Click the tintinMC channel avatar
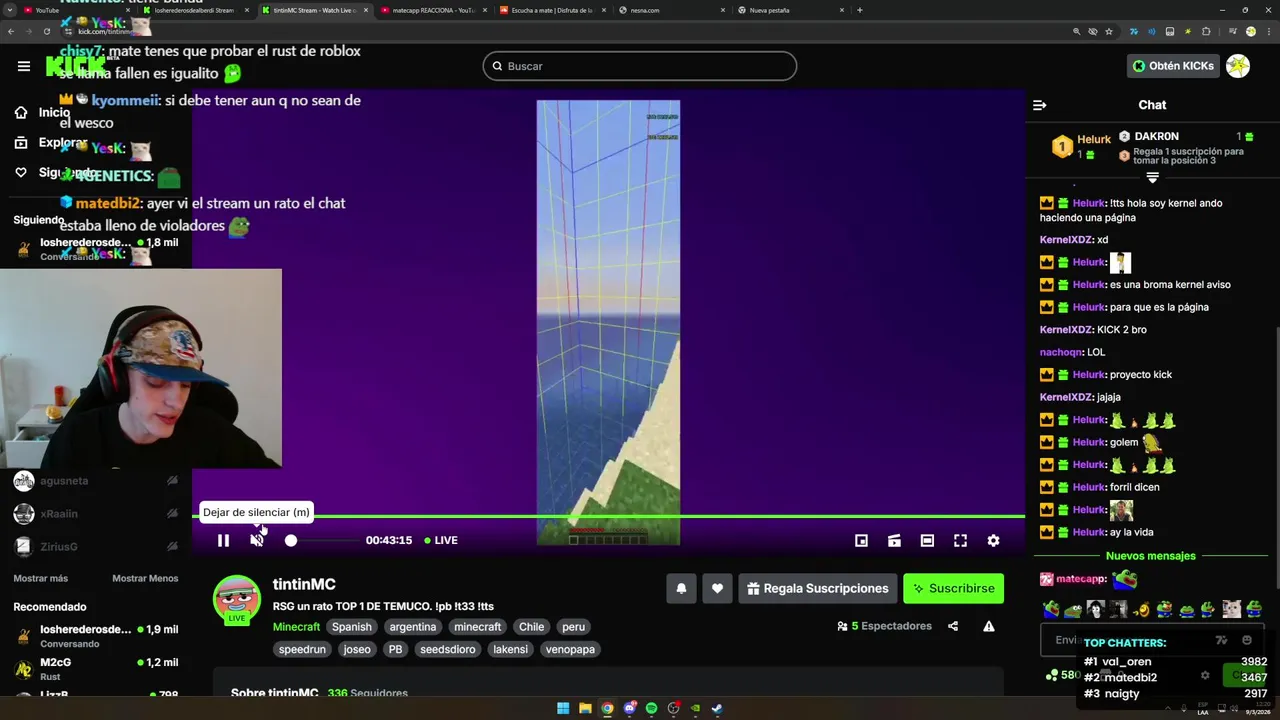 237,599
